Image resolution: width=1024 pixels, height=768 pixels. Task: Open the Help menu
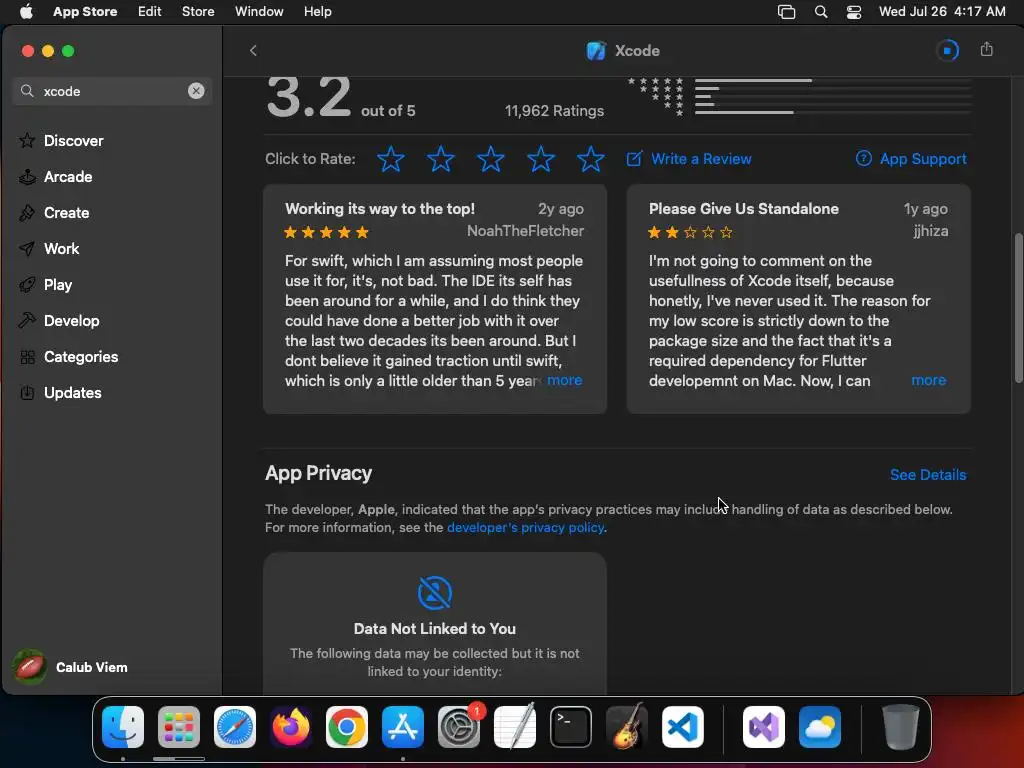(317, 11)
